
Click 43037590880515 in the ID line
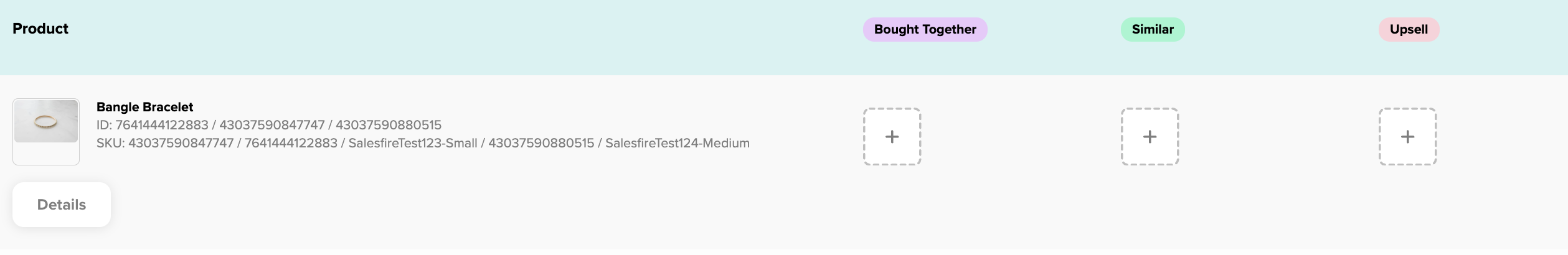point(389,125)
